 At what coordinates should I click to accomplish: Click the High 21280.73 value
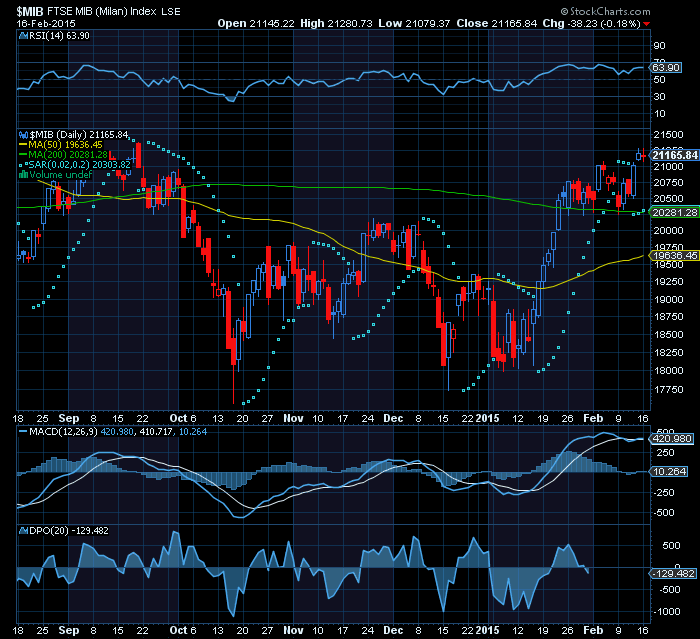click(x=336, y=23)
